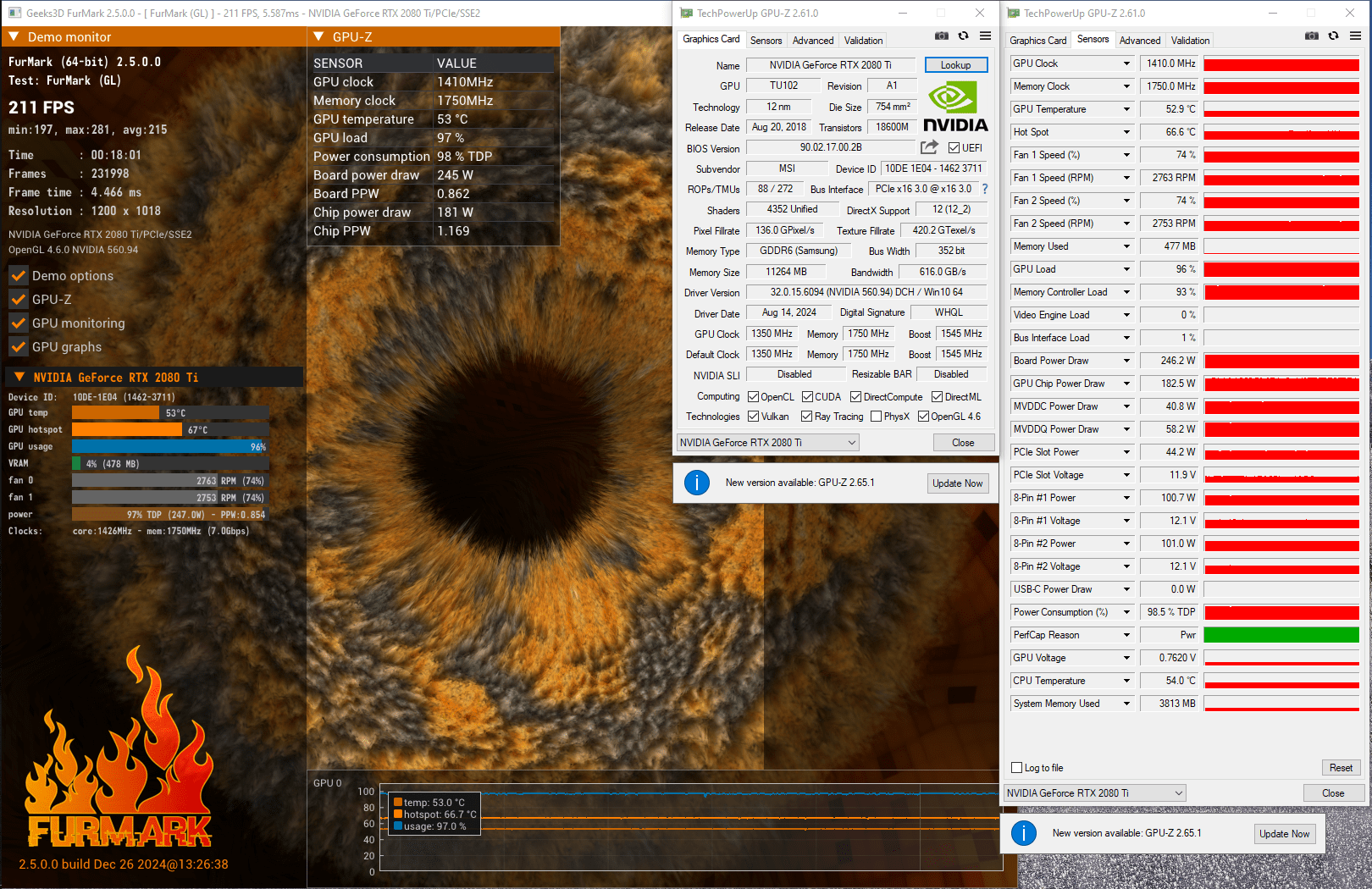
Task: Collapse the NVIDIA GeForce RTX 2080 Ti section
Action: [19, 377]
